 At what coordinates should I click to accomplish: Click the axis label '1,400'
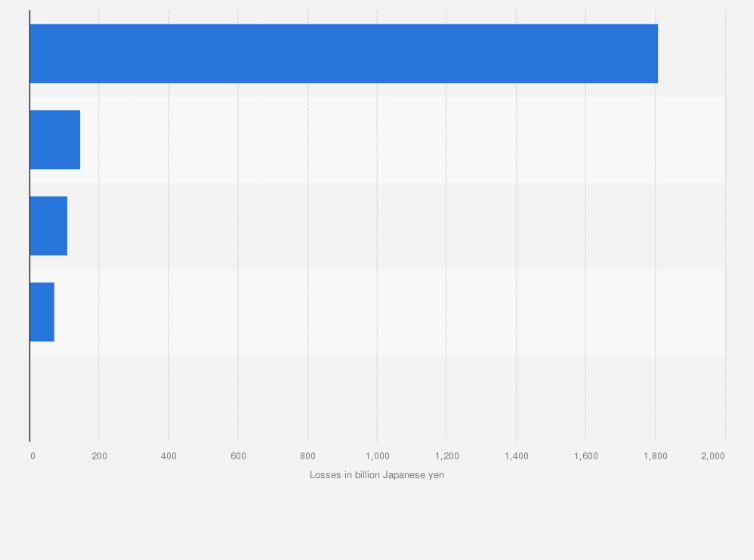(516, 456)
